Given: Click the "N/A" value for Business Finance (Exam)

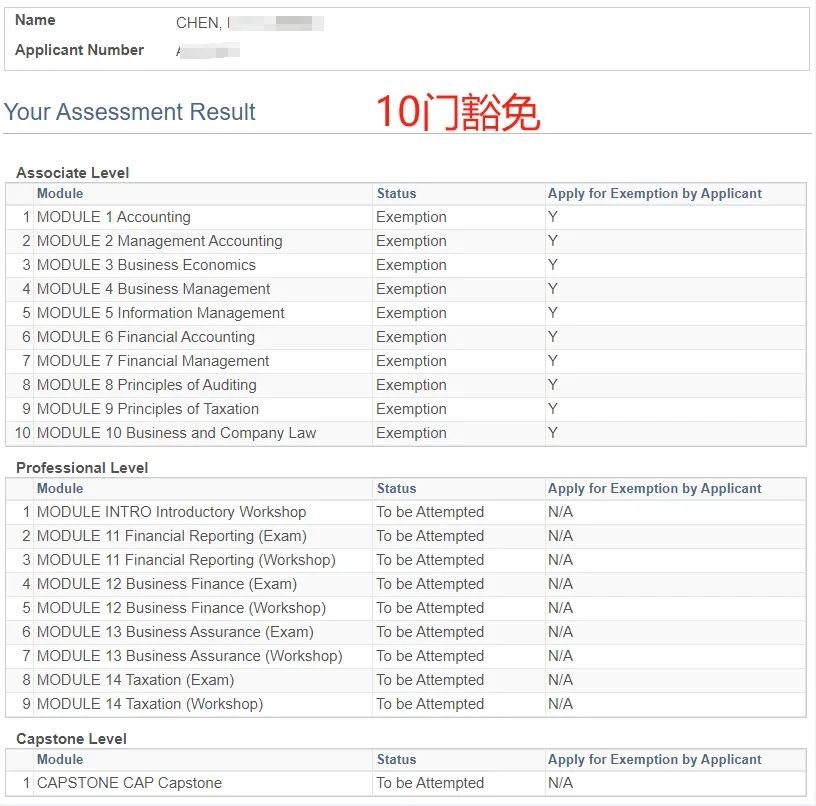Looking at the screenshot, I should (x=560, y=584).
